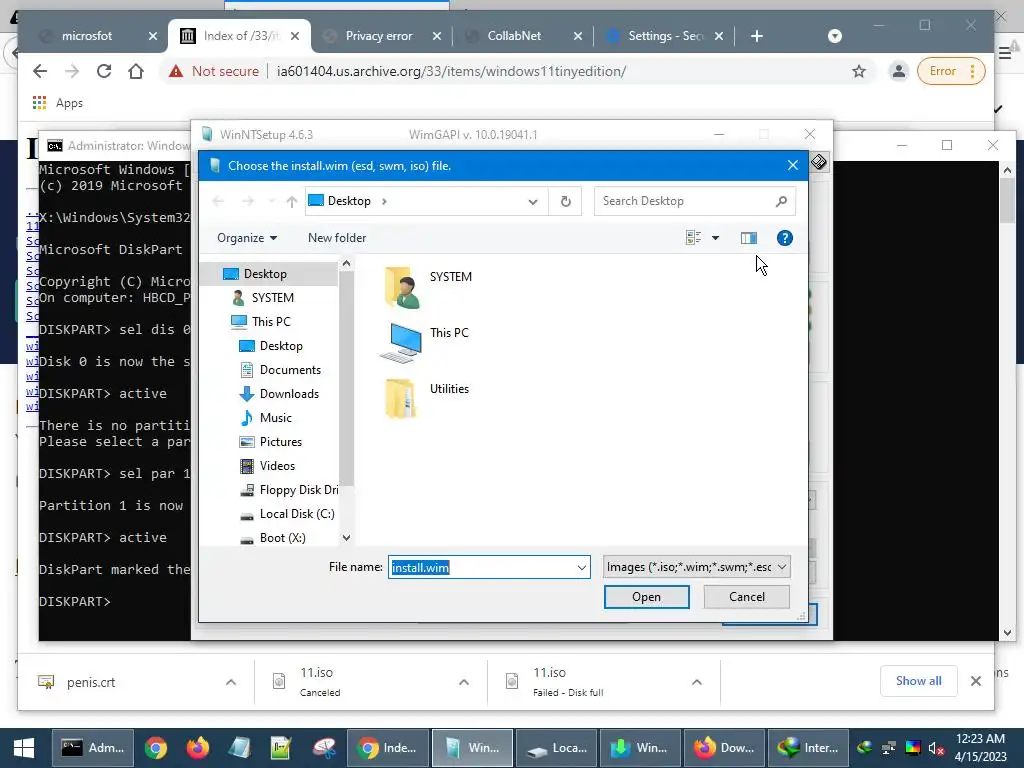Expand options for failed 11.iso download
Screen dimensions: 1024x768
pos(697,682)
